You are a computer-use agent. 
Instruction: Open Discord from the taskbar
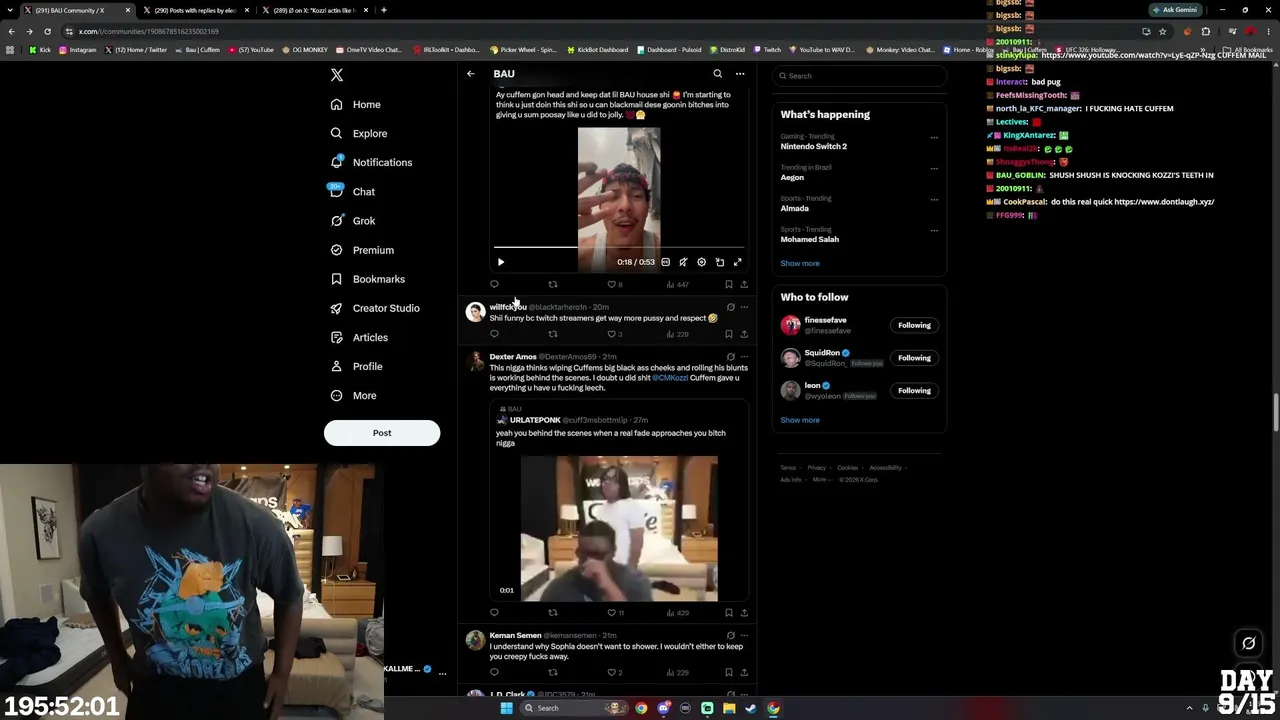[x=663, y=708]
